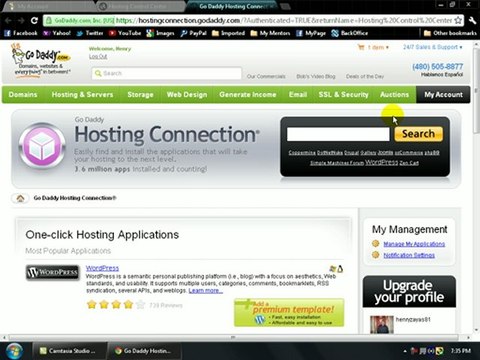
Task: Click the Log Out link
Action: [x=98, y=57]
